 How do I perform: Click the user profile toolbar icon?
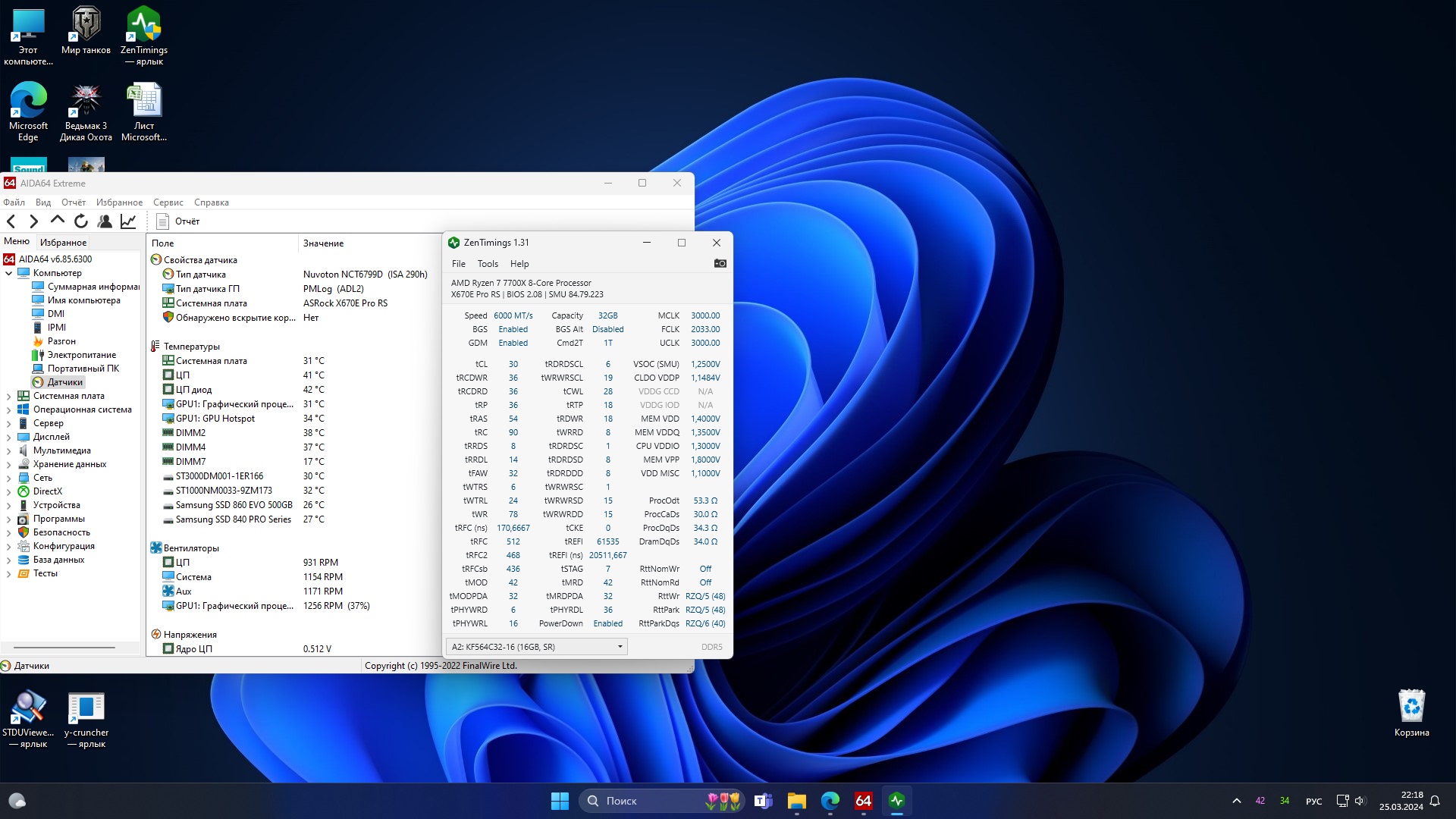105,221
